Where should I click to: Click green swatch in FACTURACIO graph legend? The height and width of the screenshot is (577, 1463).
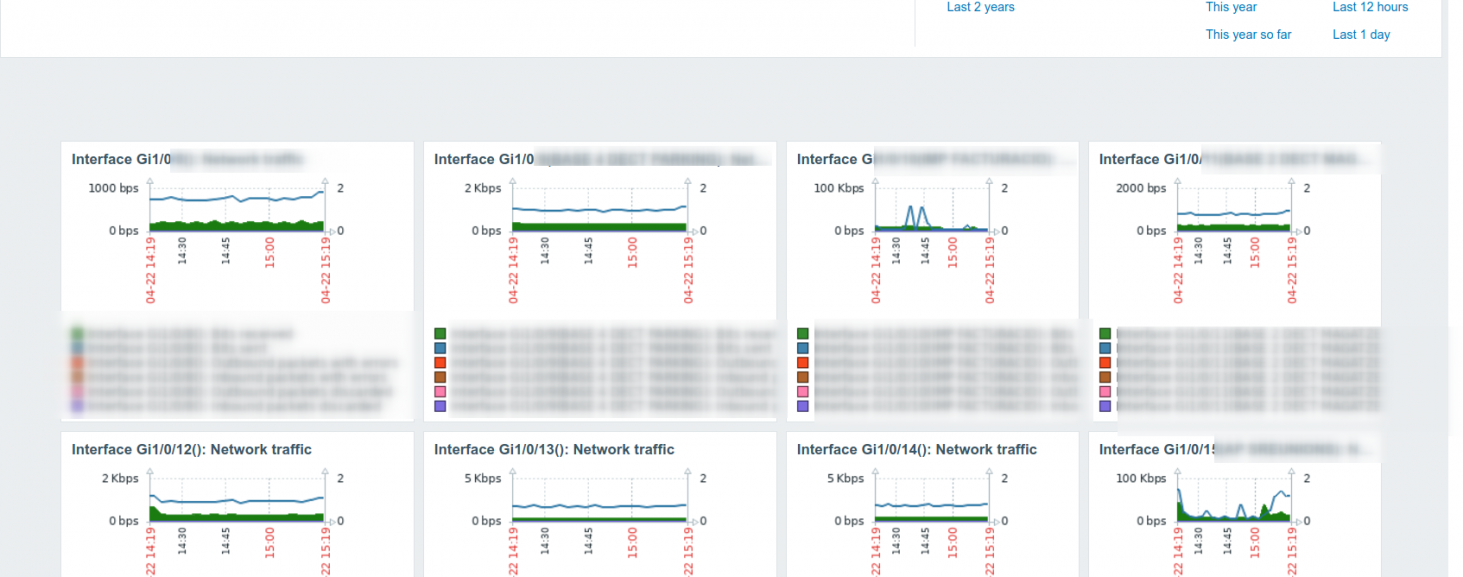click(803, 333)
